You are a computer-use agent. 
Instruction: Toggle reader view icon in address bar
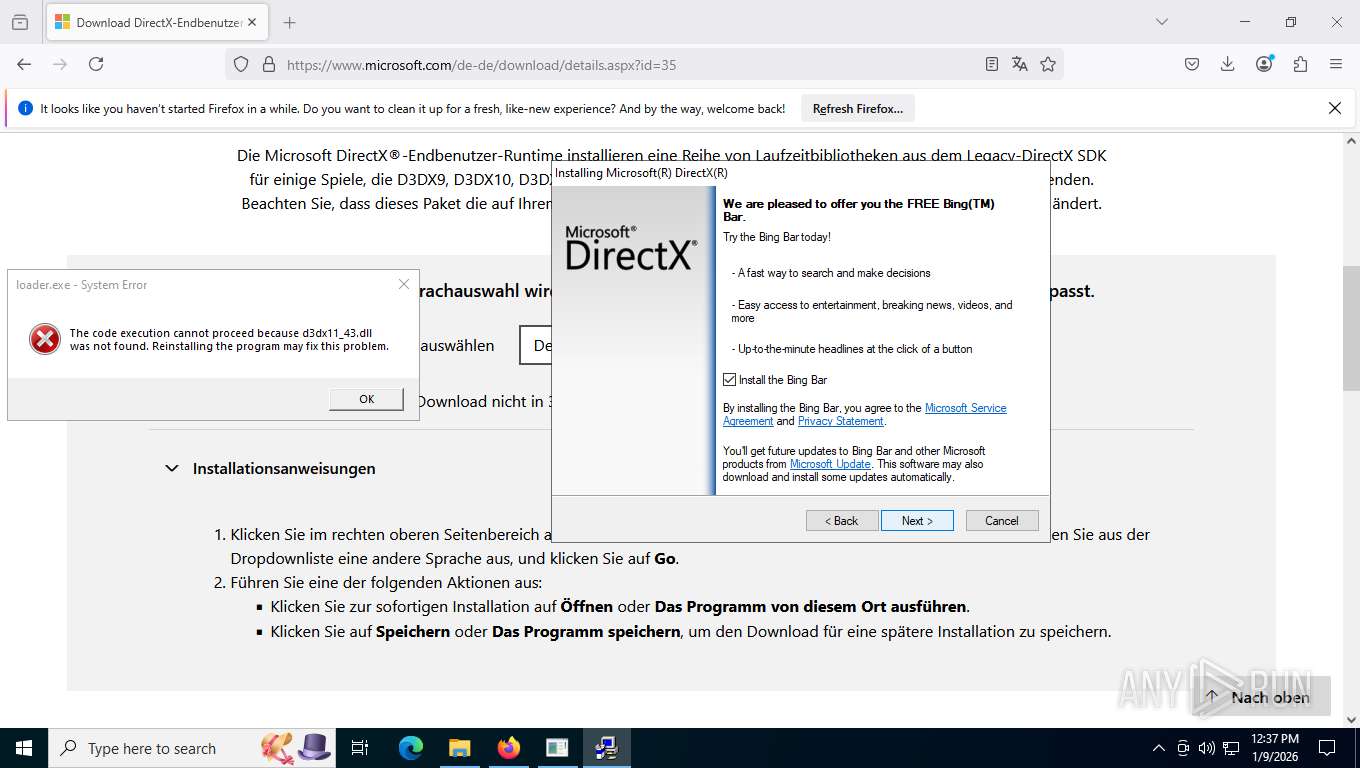click(x=991, y=64)
